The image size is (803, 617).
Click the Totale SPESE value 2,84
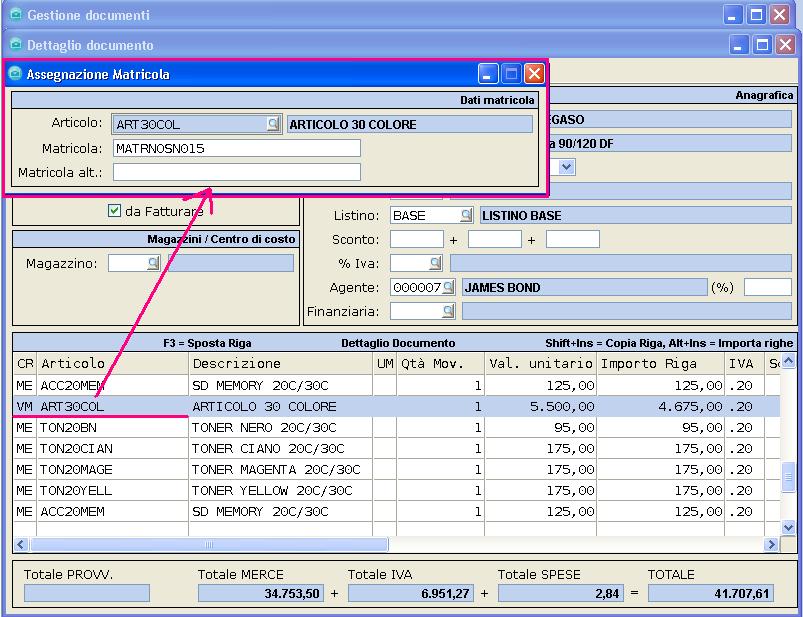tap(561, 593)
